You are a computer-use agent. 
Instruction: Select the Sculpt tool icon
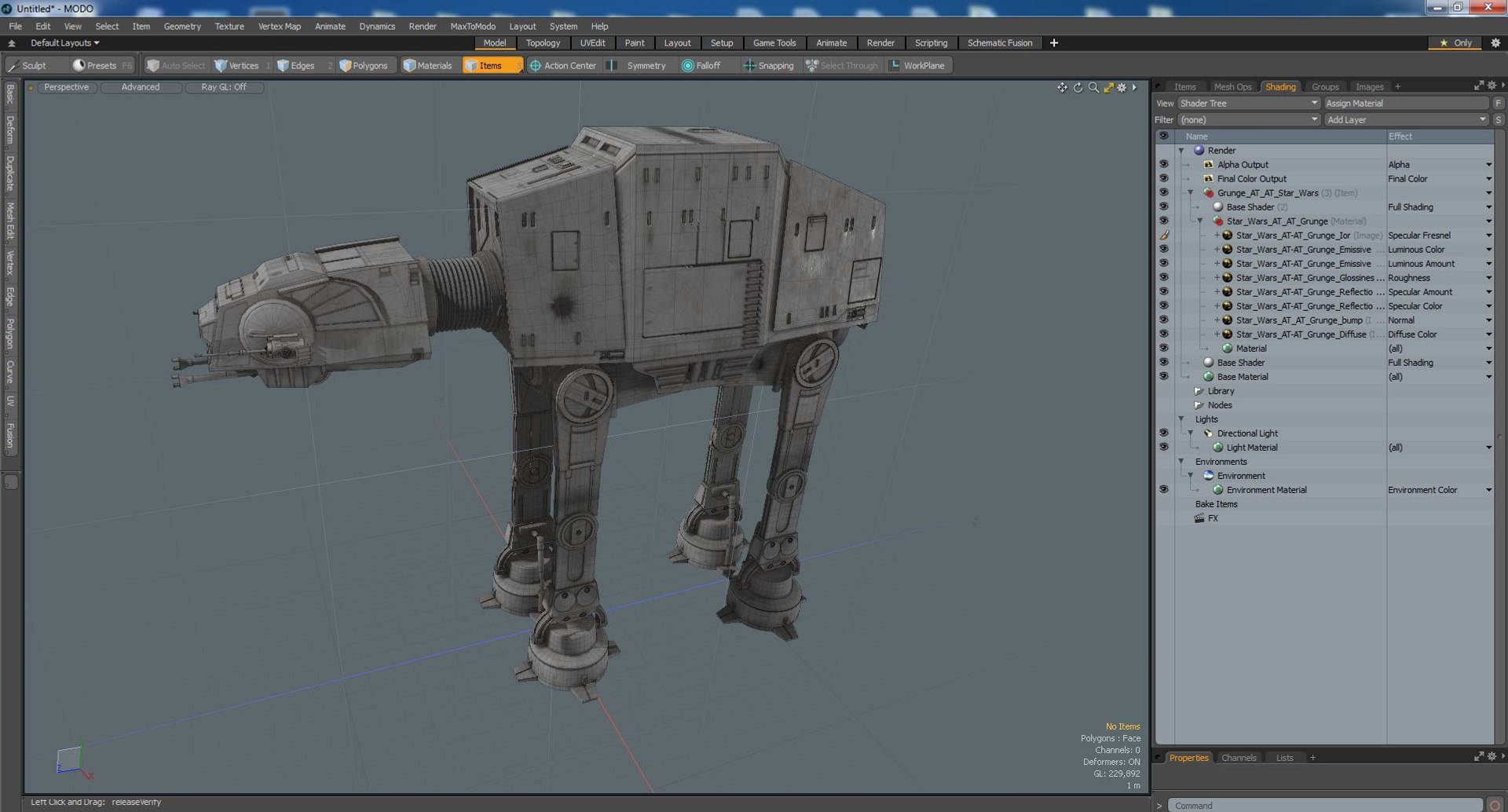coord(13,66)
